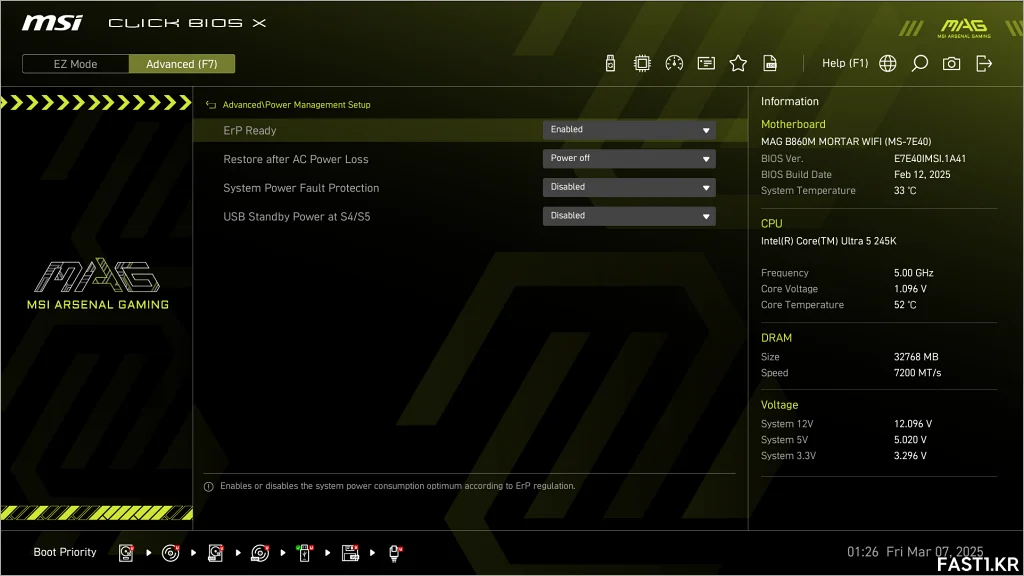
Task: Select USB floppy boot device icon
Action: (350, 553)
